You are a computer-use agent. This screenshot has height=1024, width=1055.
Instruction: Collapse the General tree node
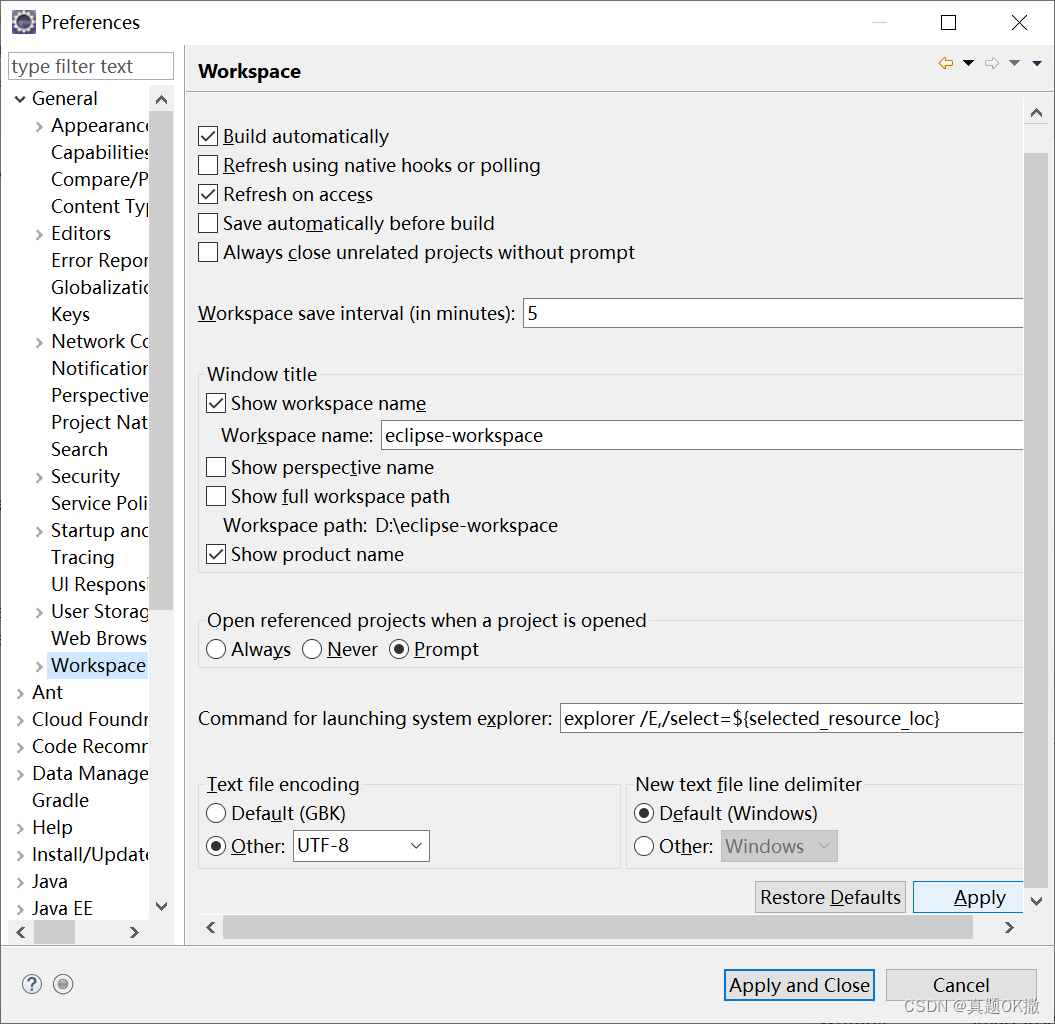pos(20,99)
